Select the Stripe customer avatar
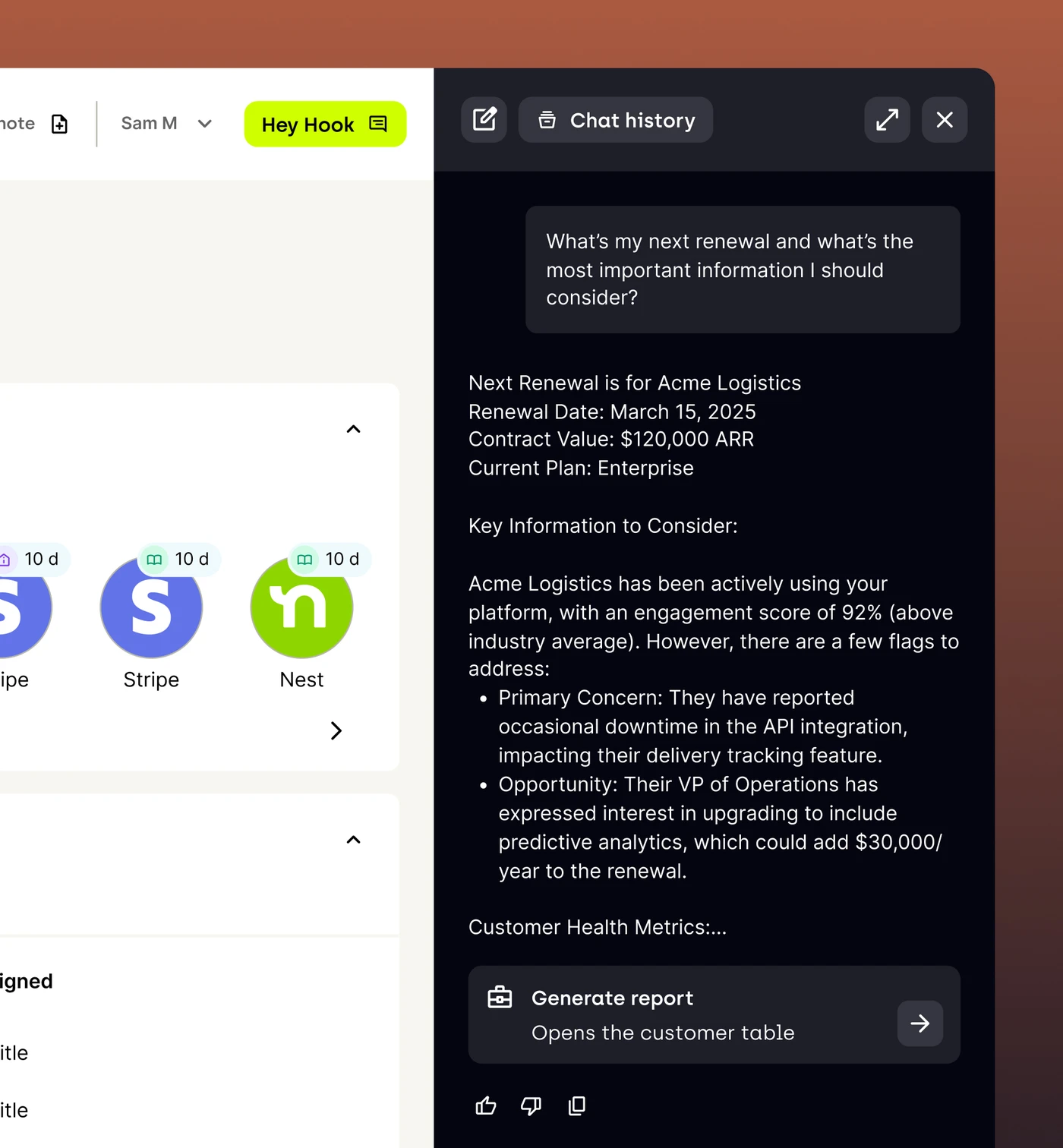Viewport: 1063px width, 1148px height. (x=151, y=607)
